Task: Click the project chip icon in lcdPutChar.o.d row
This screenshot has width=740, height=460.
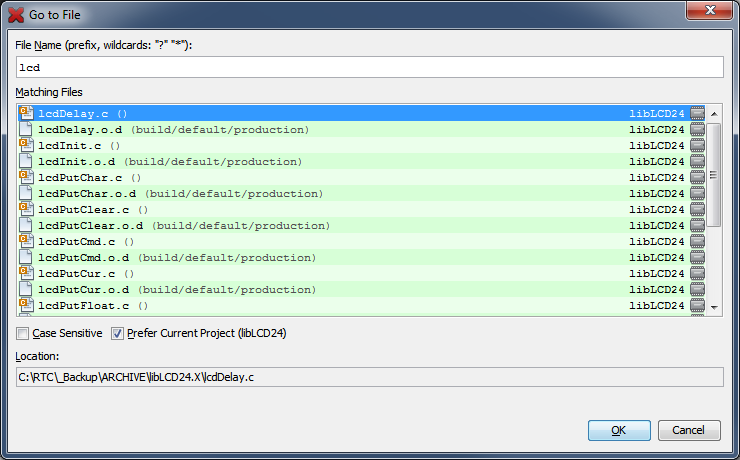Action: pyautogui.click(x=697, y=193)
